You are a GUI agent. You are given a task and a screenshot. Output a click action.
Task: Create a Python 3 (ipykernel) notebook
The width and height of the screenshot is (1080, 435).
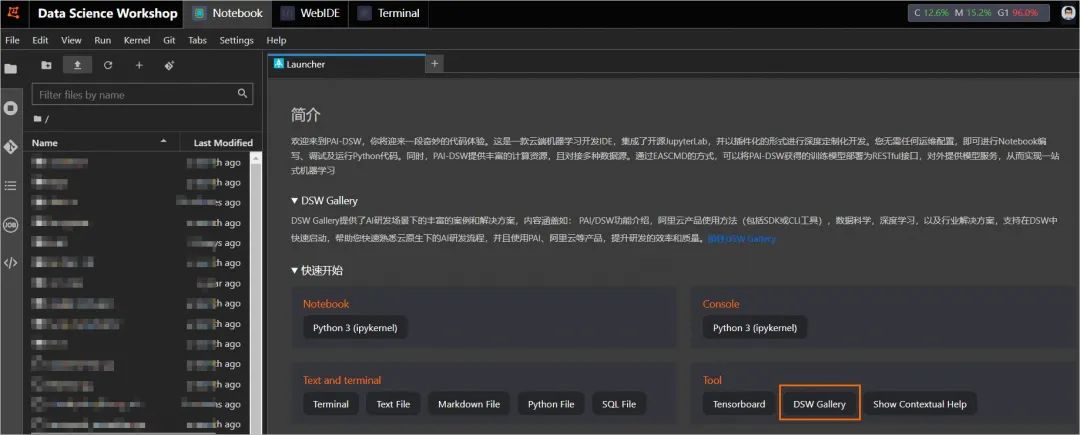pos(355,328)
